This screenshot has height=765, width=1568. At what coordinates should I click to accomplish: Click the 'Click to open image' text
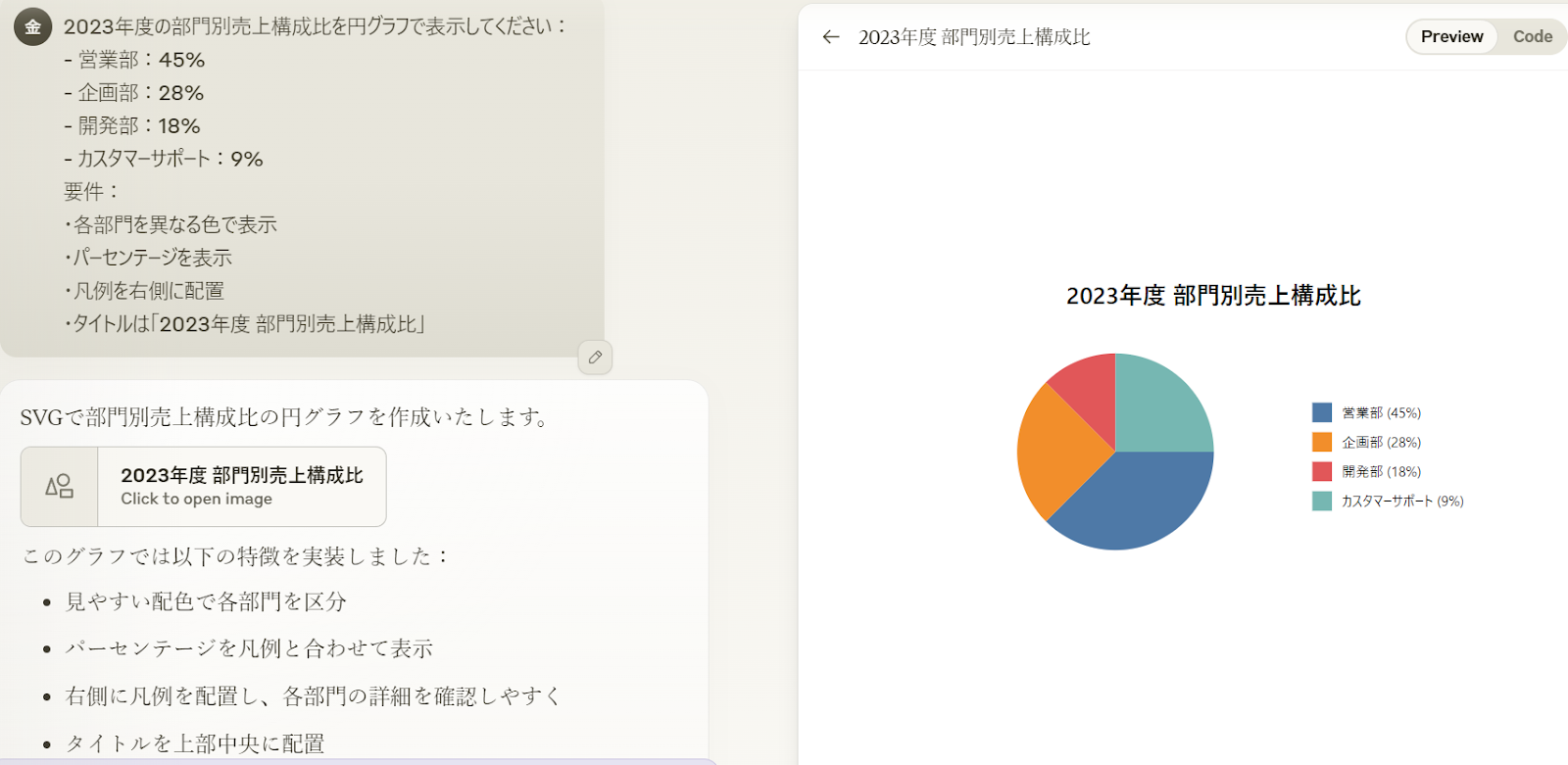[x=196, y=499]
